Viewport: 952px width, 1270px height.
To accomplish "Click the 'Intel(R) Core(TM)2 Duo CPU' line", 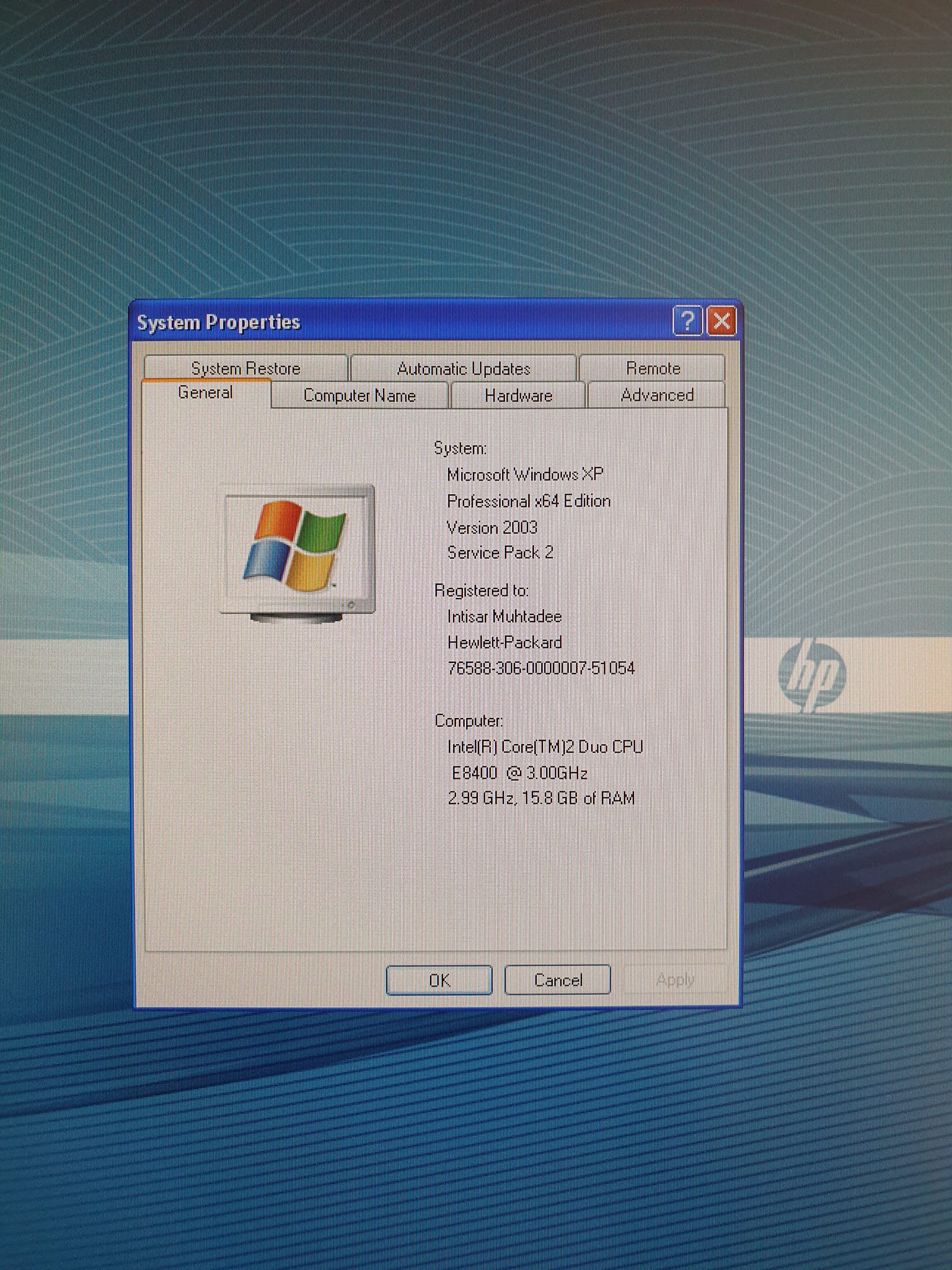I will (545, 747).
